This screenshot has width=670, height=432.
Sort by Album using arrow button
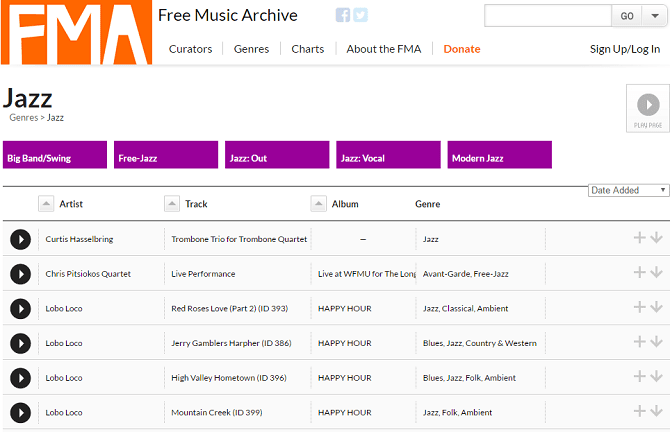(x=318, y=204)
